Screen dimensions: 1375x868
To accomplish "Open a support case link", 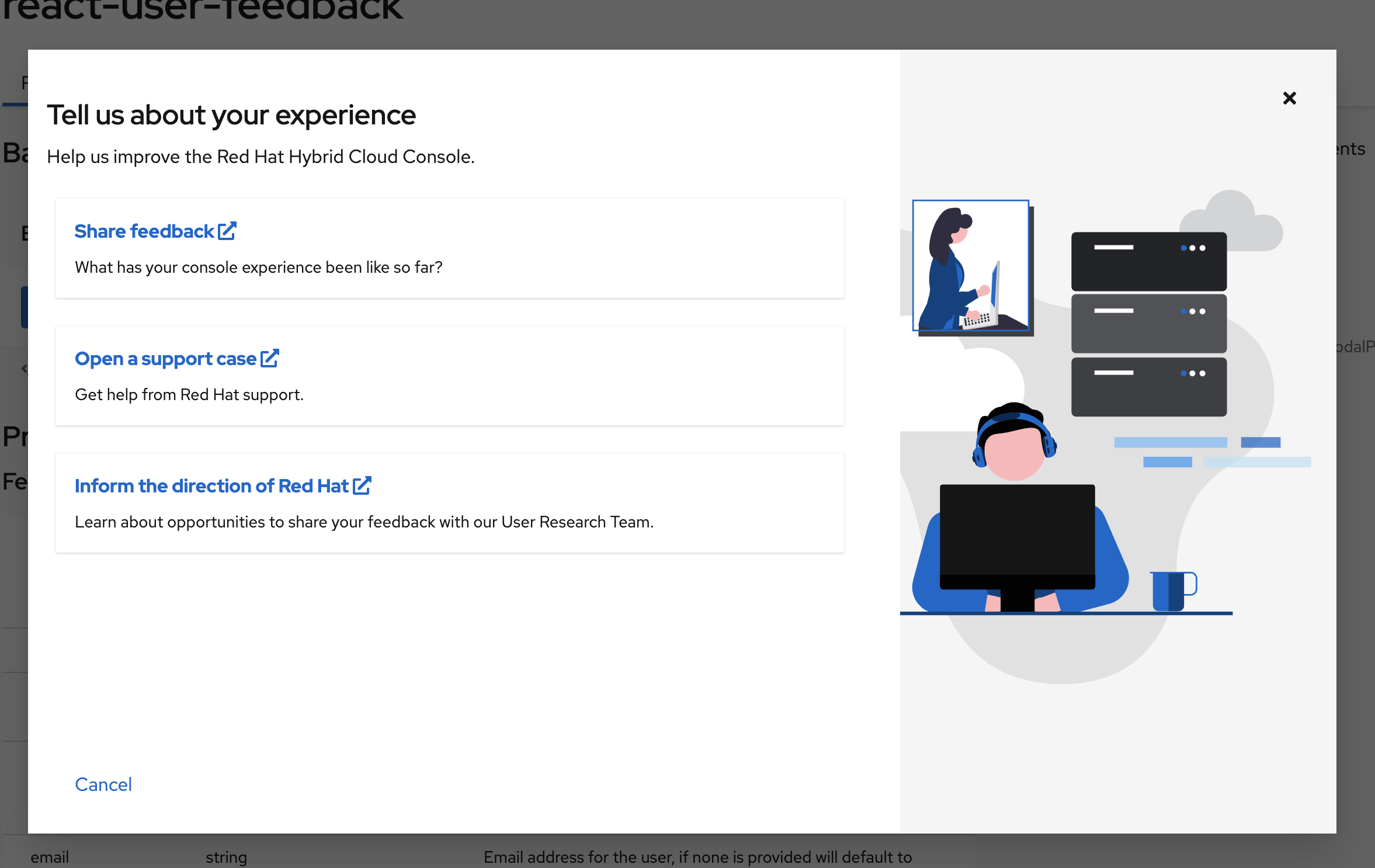I will [x=165, y=359].
